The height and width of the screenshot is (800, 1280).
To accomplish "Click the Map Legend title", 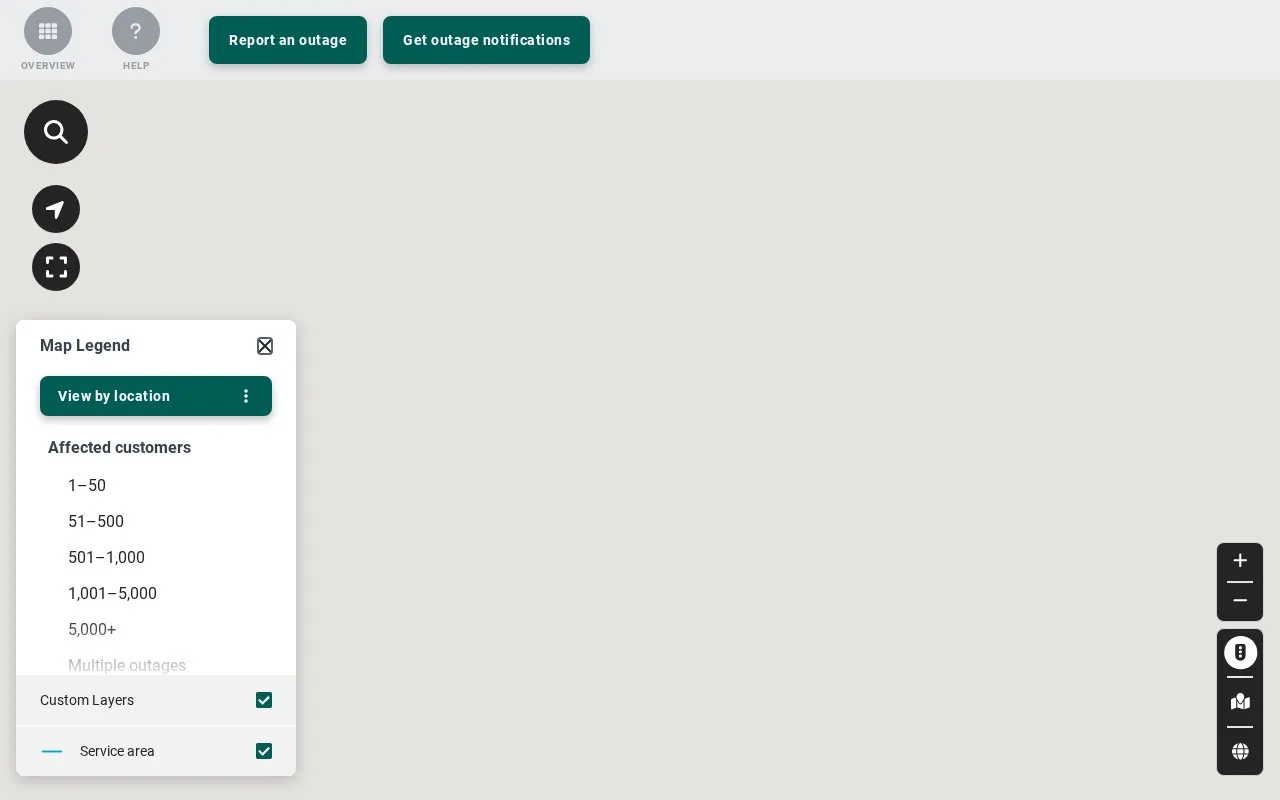I will [85, 346].
